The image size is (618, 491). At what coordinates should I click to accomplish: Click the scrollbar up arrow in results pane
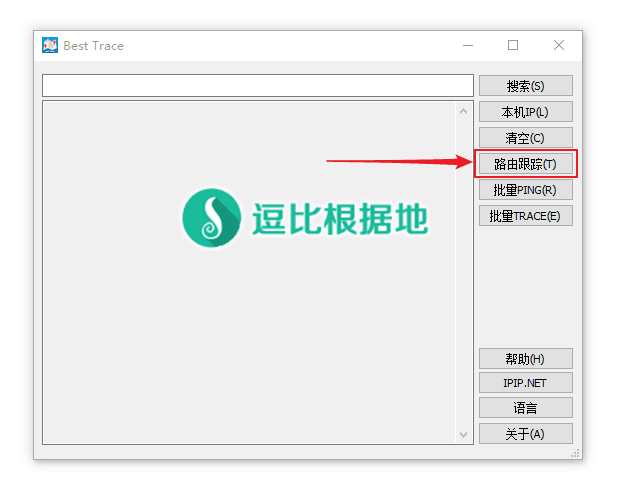[463, 112]
